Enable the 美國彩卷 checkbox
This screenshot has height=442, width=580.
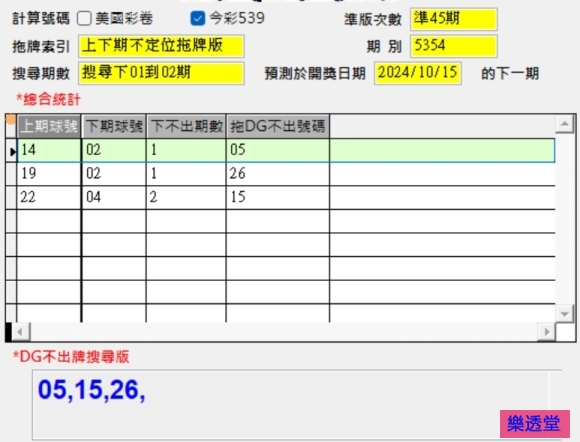click(84, 18)
